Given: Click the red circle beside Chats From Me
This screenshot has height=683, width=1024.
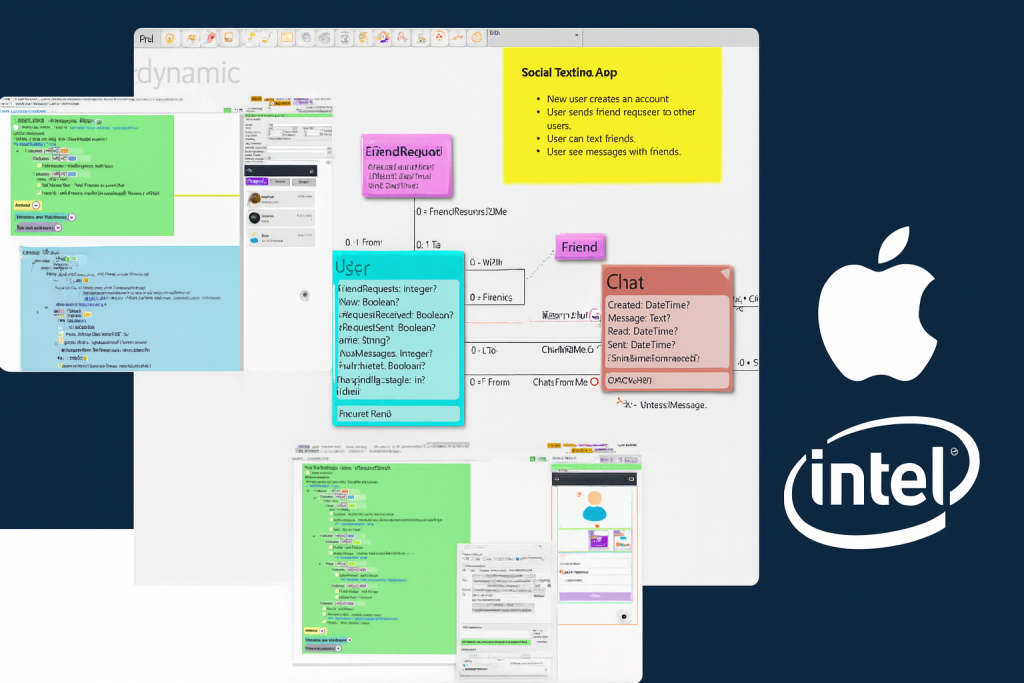Looking at the screenshot, I should (594, 382).
